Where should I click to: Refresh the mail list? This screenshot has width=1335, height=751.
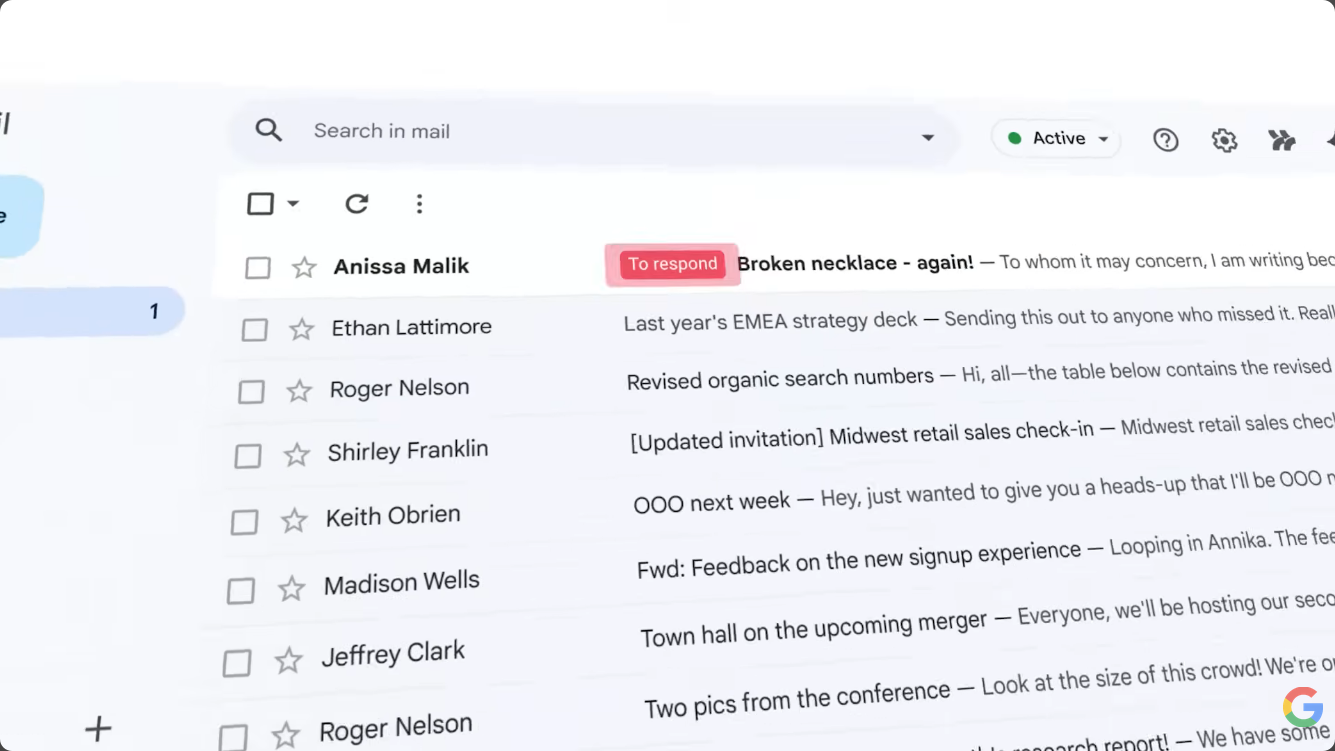click(x=356, y=204)
